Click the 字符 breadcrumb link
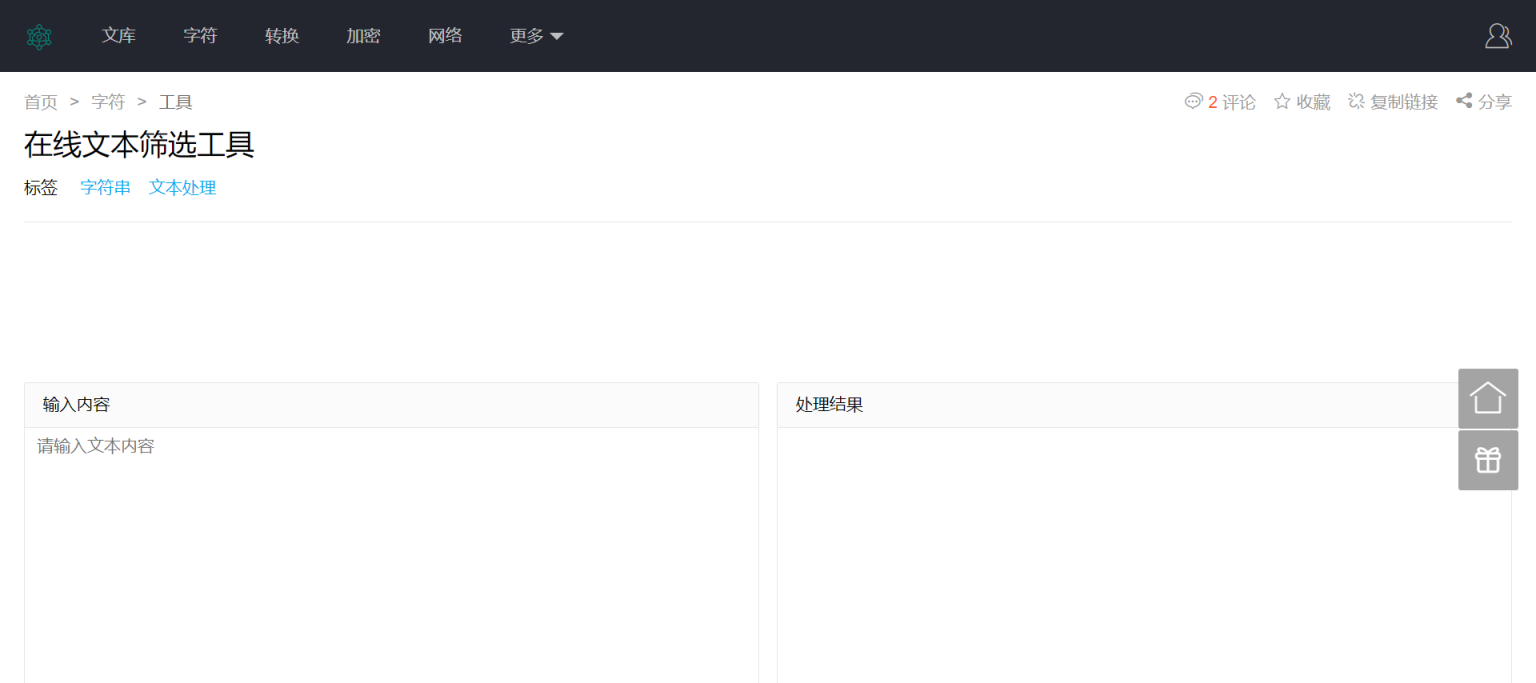Viewport: 1536px width, 683px height. click(107, 101)
